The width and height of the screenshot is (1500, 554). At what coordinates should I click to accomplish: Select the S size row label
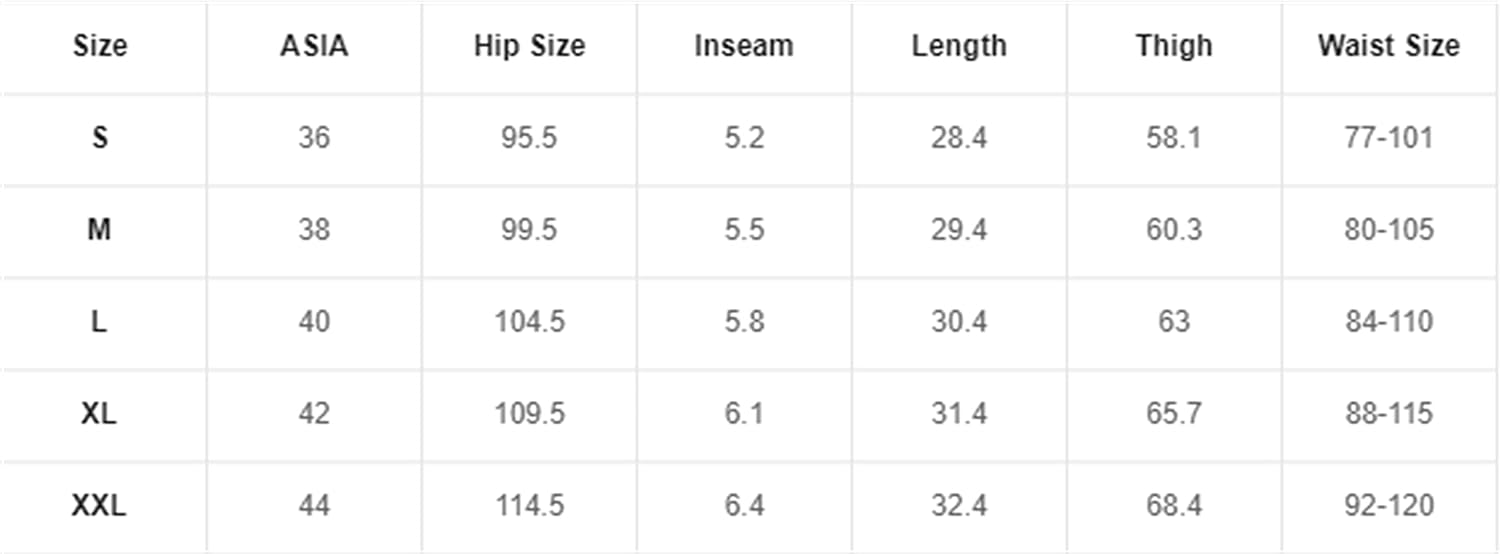pos(100,138)
